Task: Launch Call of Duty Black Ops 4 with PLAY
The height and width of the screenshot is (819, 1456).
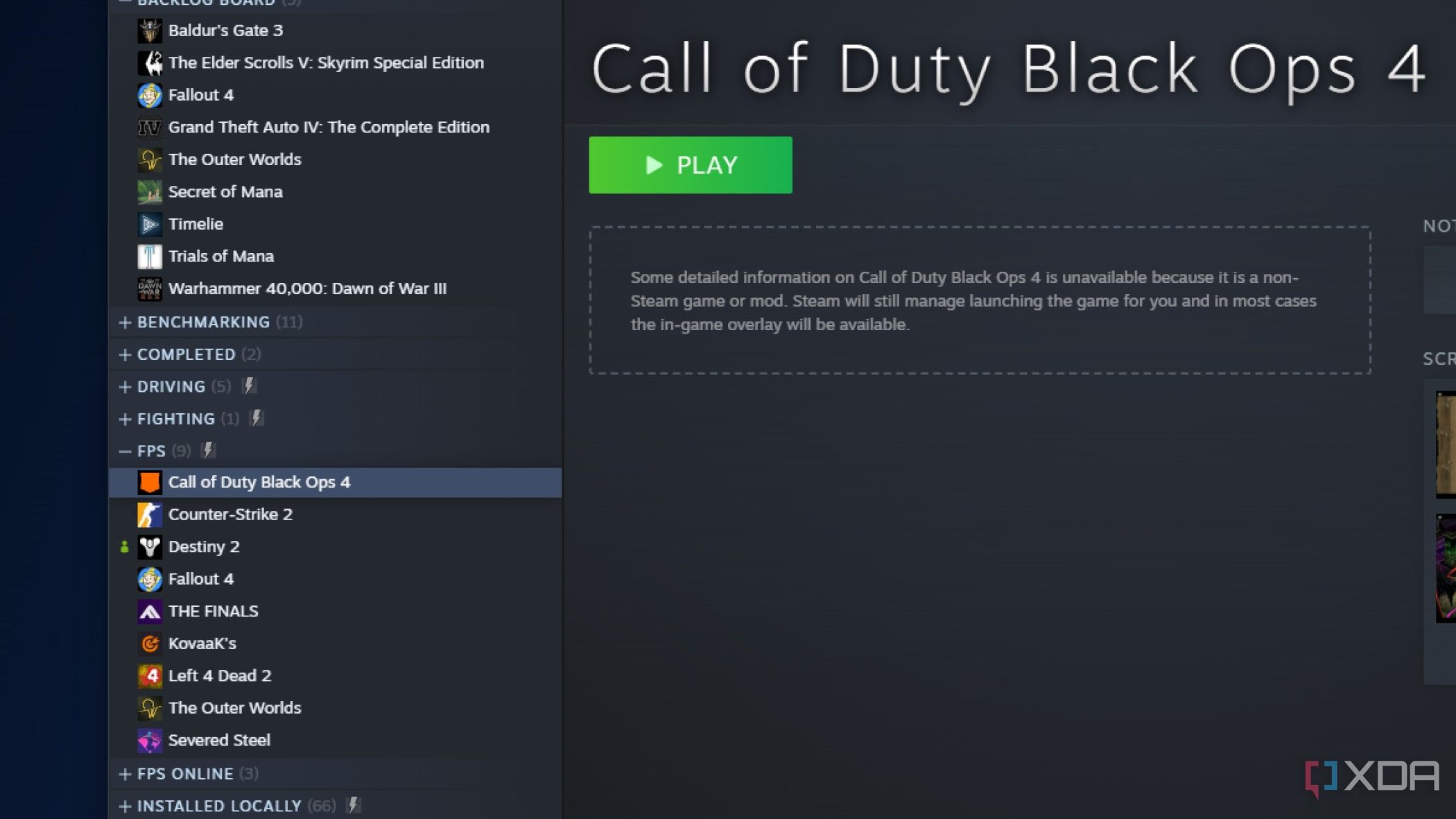Action: [x=691, y=165]
